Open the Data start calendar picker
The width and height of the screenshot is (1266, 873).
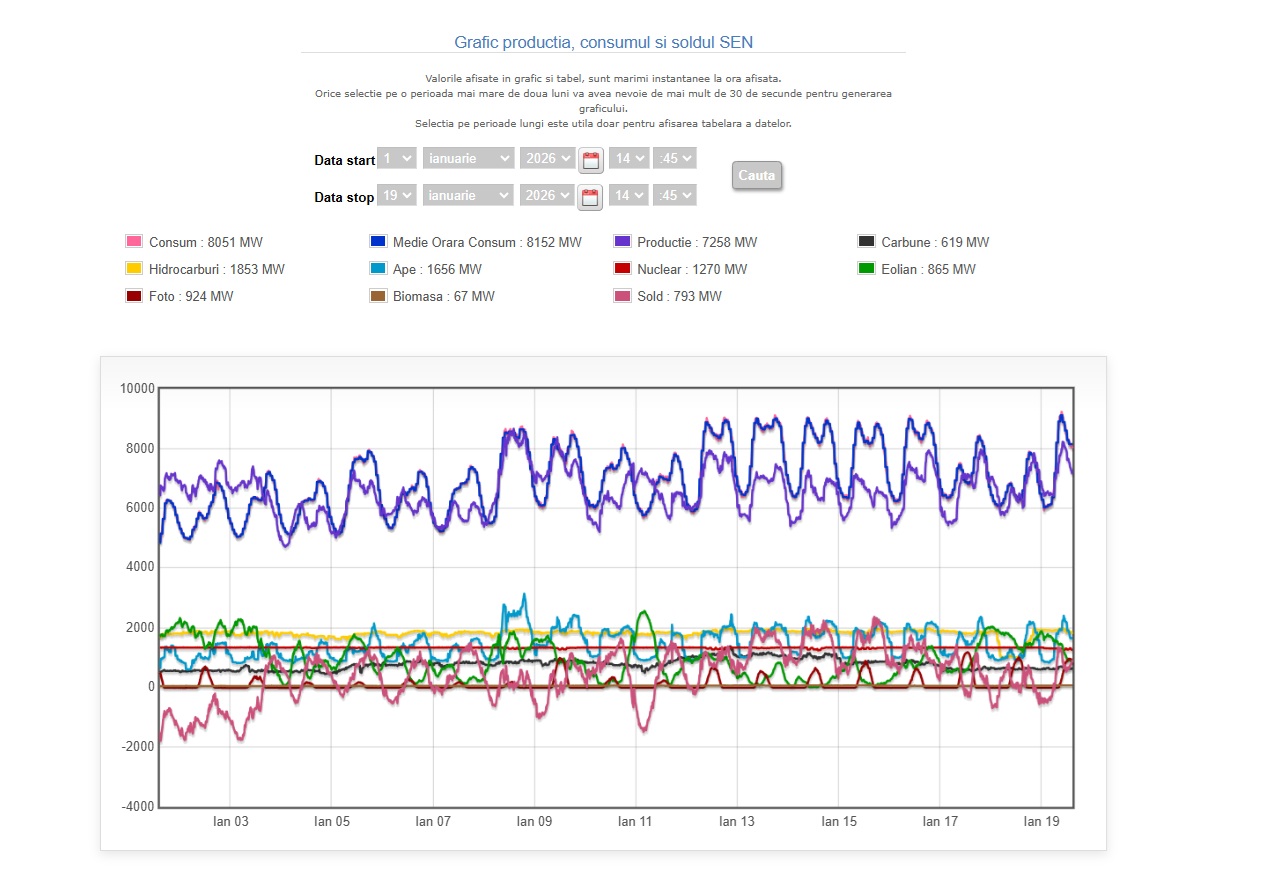point(590,160)
